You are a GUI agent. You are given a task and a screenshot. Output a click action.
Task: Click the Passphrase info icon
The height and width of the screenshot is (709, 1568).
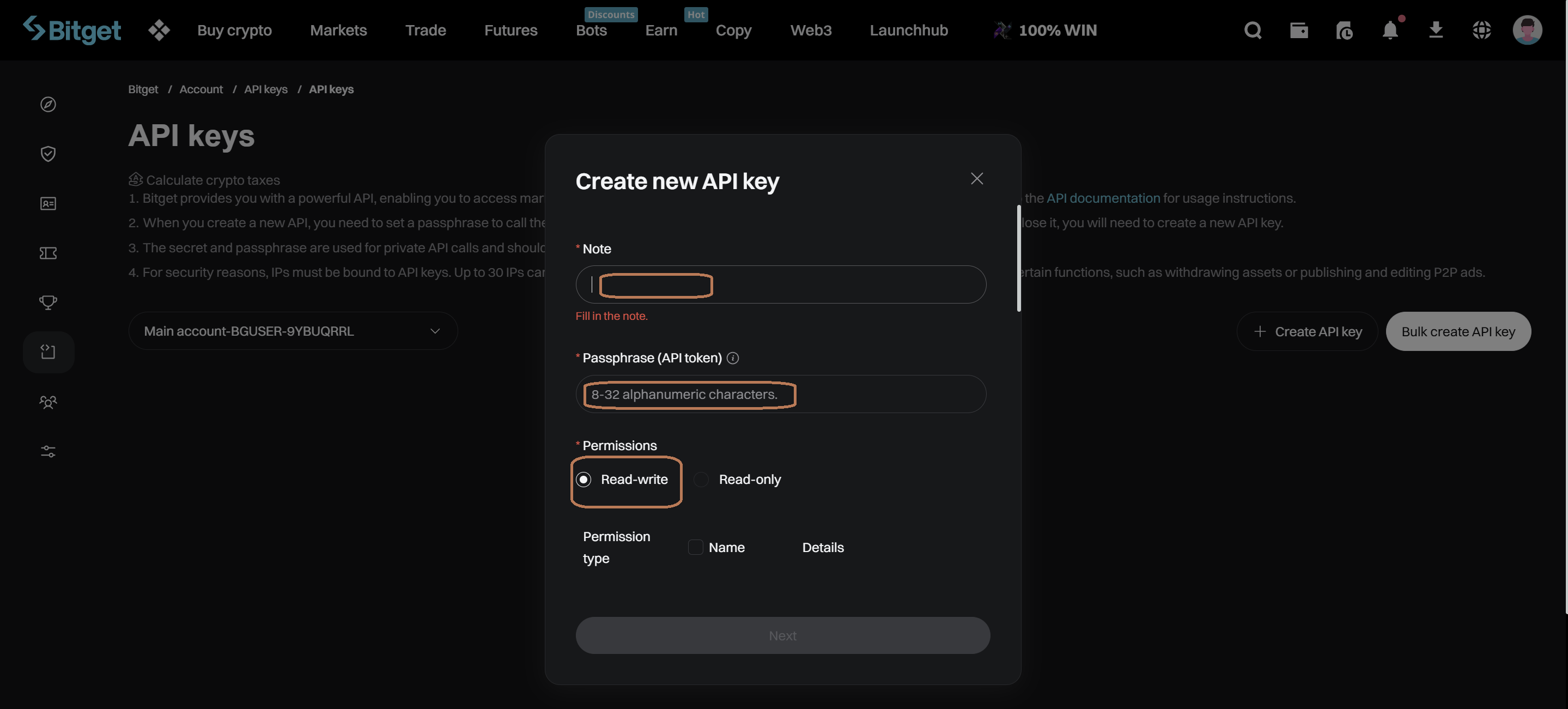point(733,358)
